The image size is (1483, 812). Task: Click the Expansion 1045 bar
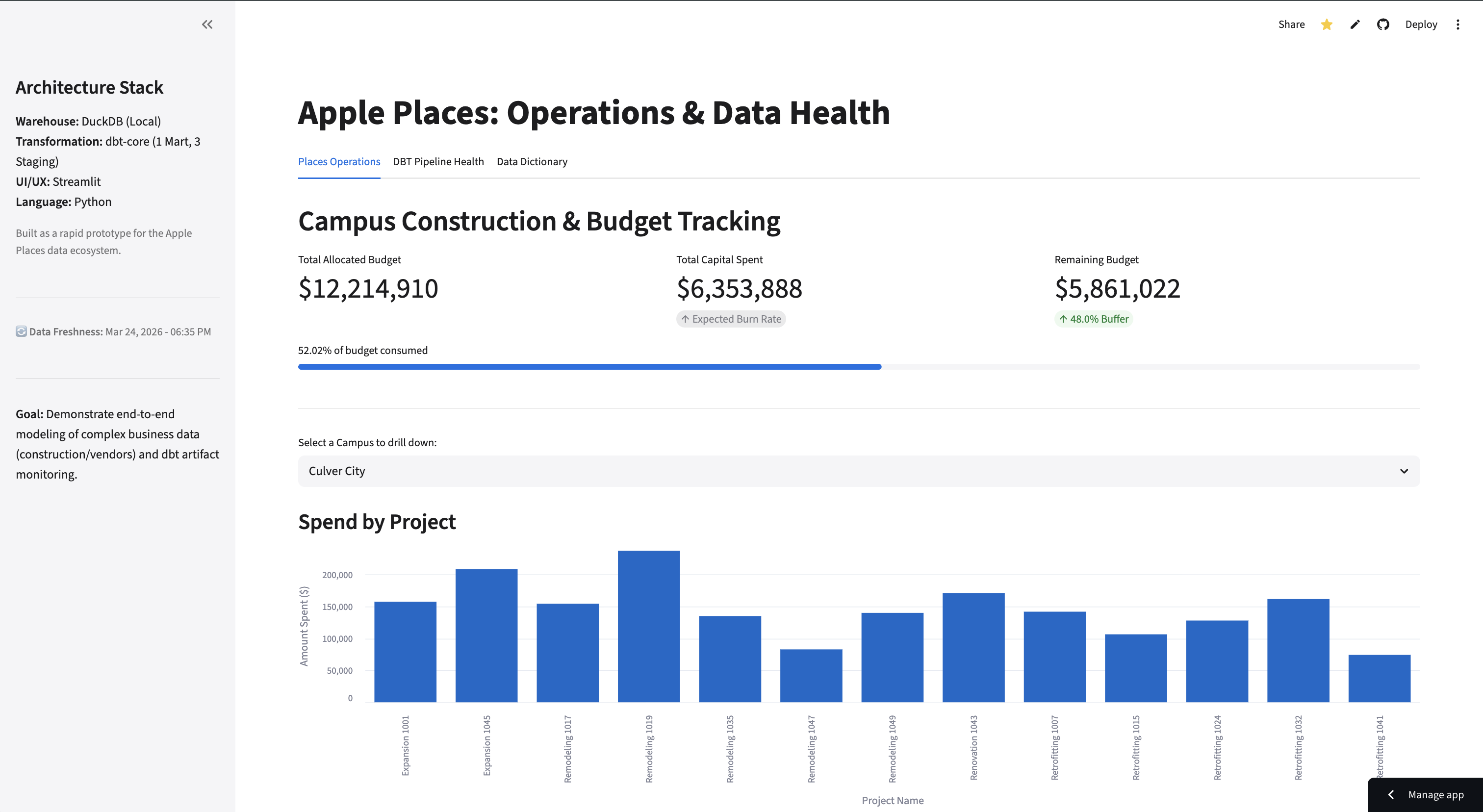pyautogui.click(x=486, y=636)
